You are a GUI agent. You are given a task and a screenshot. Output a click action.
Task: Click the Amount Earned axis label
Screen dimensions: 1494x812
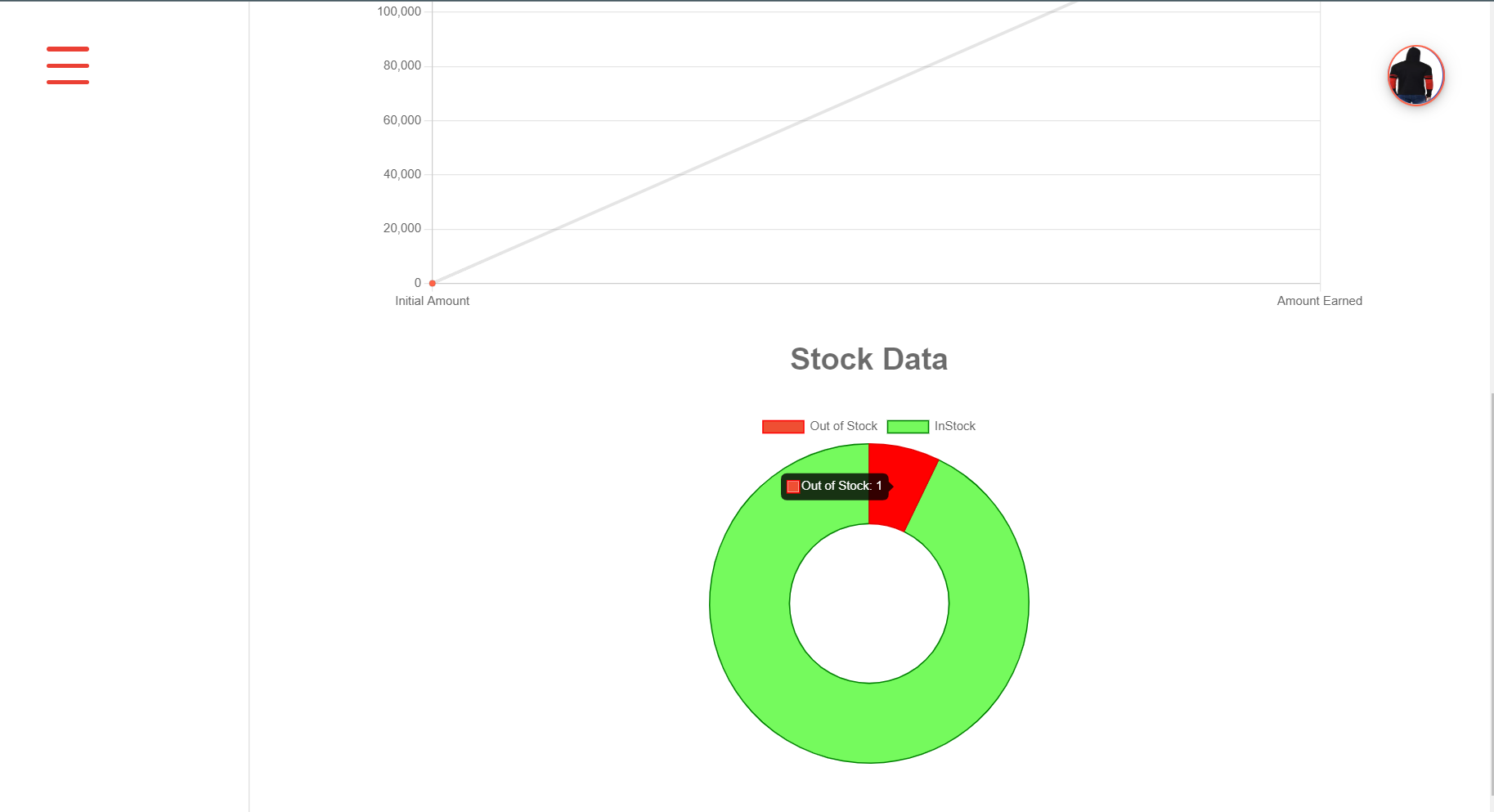coord(1319,300)
